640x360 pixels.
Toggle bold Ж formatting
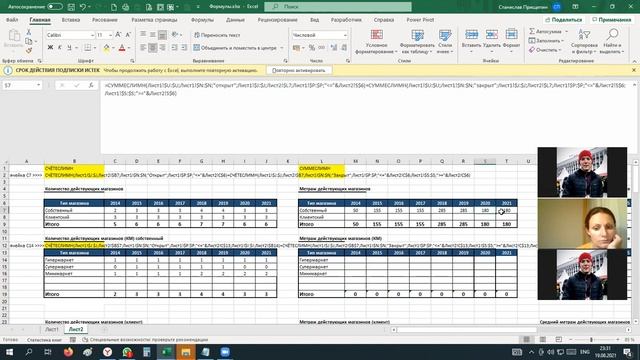(50, 48)
